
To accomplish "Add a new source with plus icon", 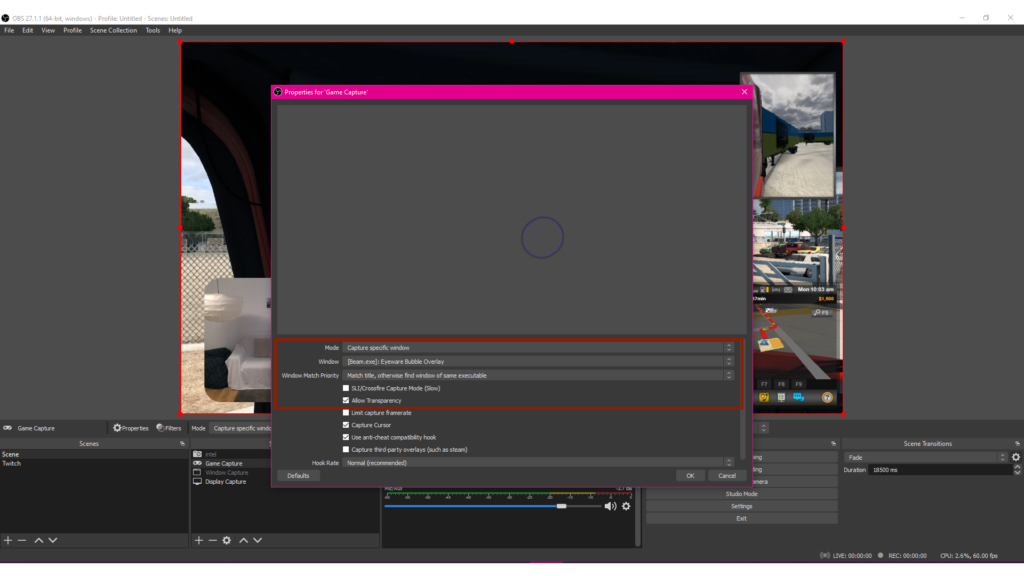I will click(x=199, y=540).
